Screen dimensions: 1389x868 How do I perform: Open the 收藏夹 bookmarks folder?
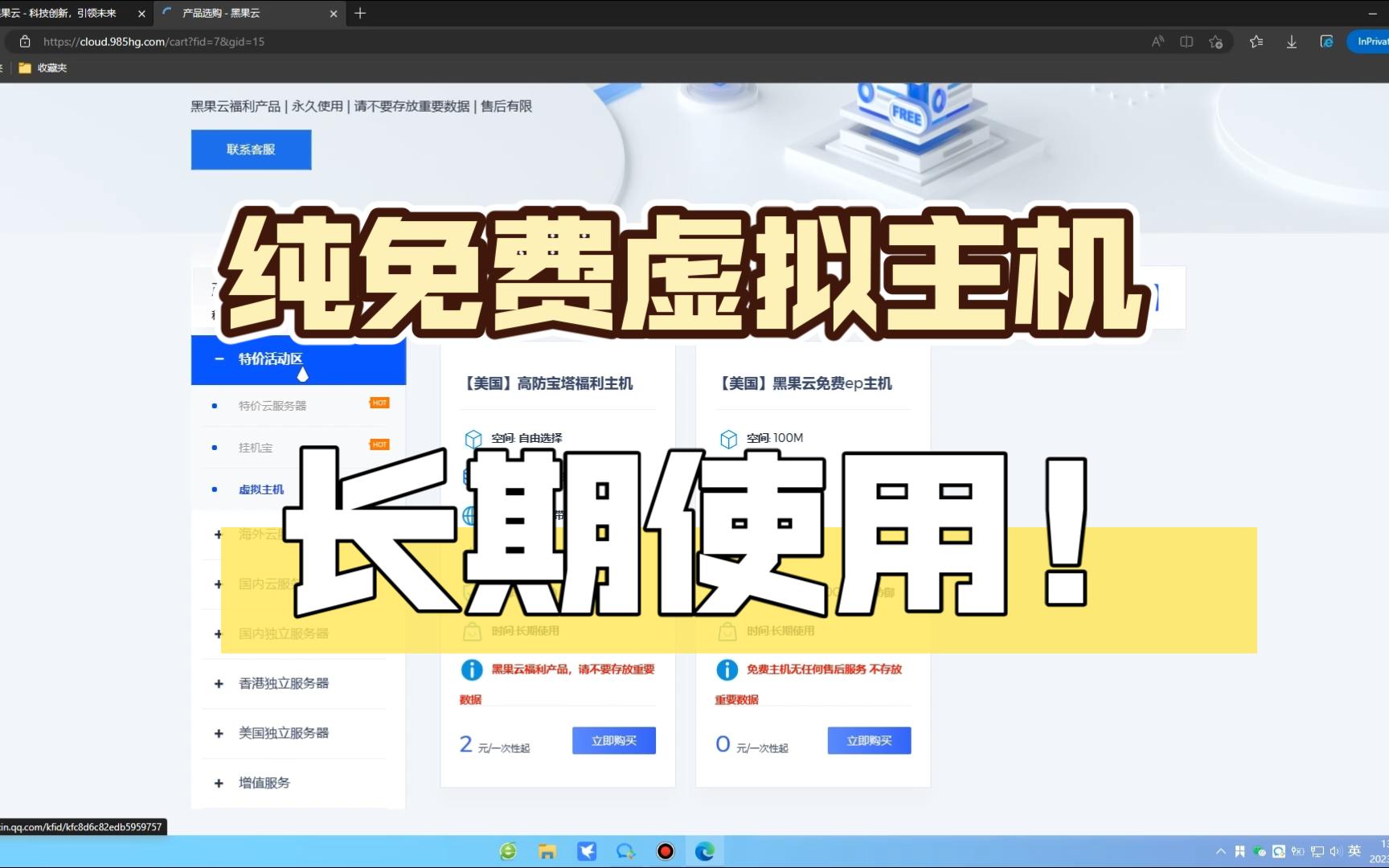43,68
